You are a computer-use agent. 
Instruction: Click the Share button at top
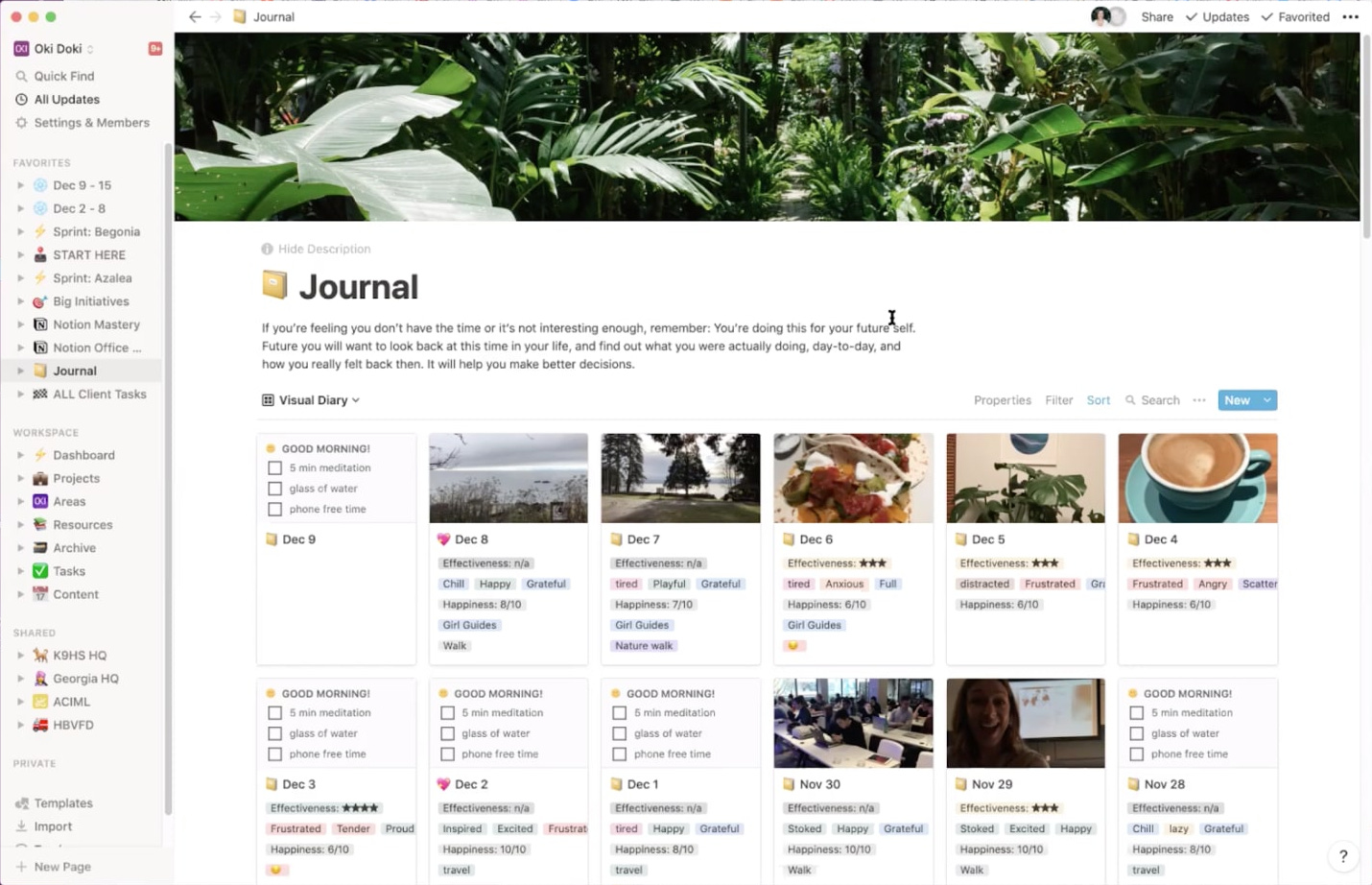pyautogui.click(x=1157, y=16)
